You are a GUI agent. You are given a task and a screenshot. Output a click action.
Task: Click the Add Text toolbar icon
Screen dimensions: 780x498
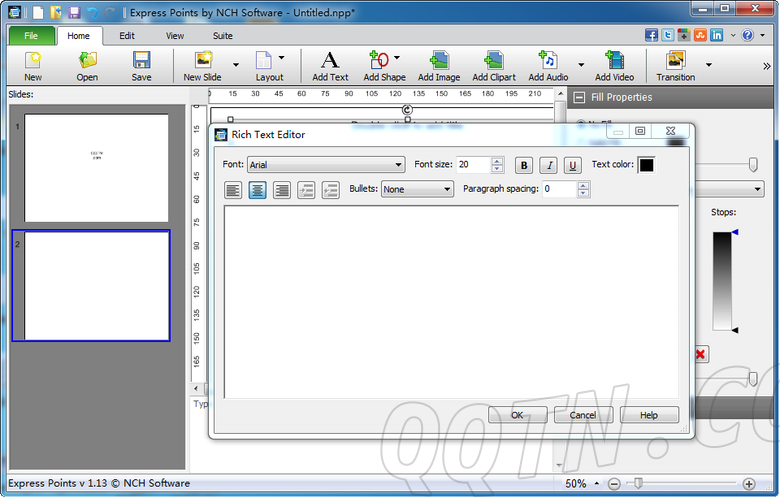(330, 66)
